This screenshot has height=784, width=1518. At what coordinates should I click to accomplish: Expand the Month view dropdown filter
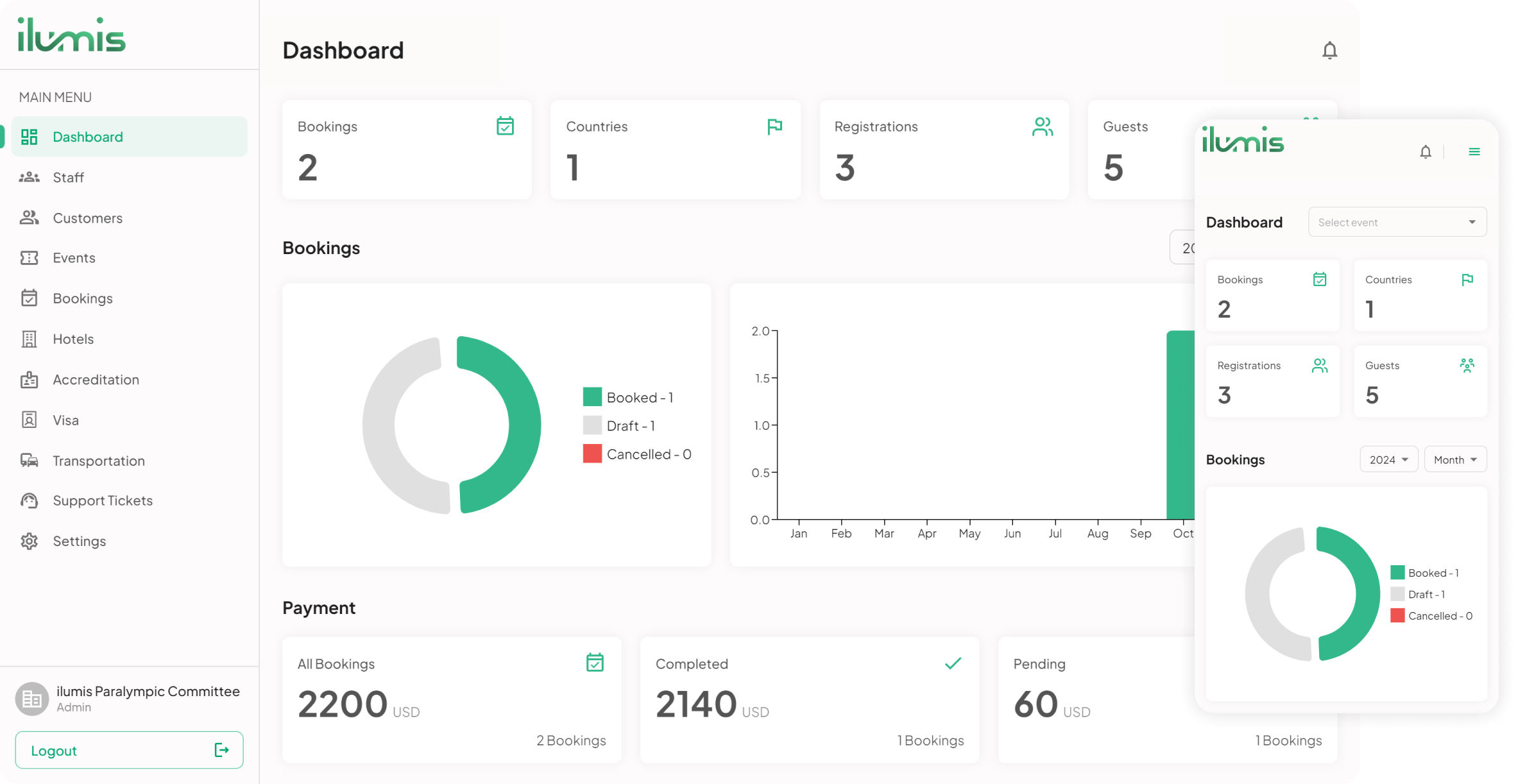click(x=1453, y=459)
